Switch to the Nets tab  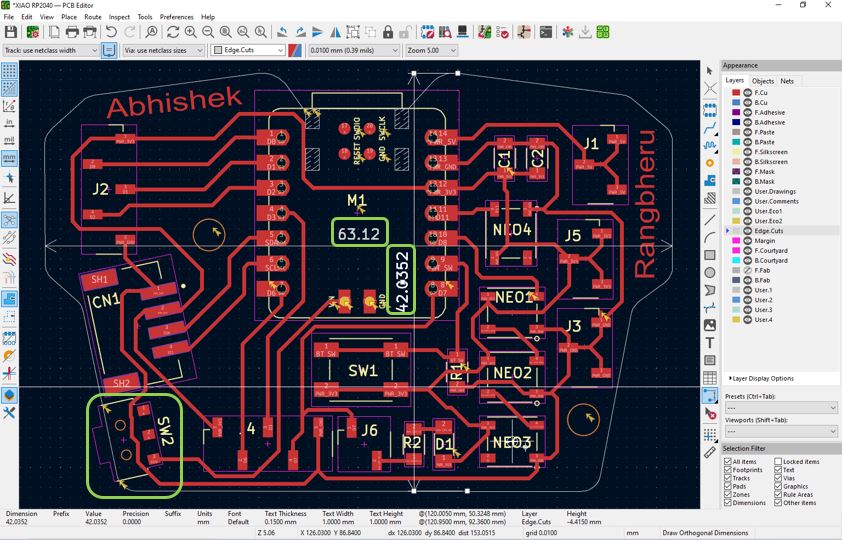click(x=787, y=81)
